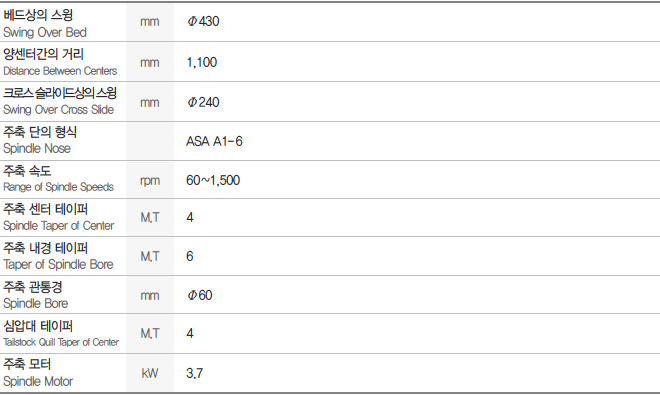Click the Φ240 cross slide value
The width and height of the screenshot is (660, 395).
click(203, 102)
